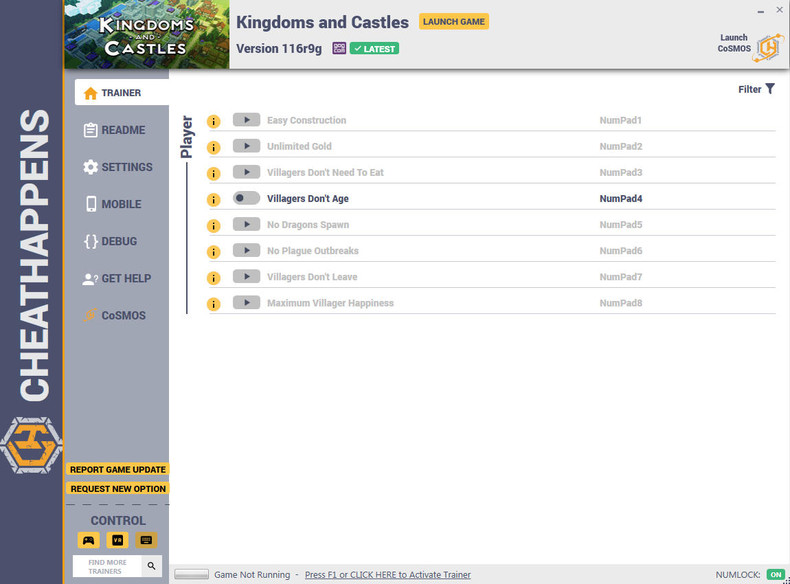Click the NumPad1 hotkey label

click(620, 120)
